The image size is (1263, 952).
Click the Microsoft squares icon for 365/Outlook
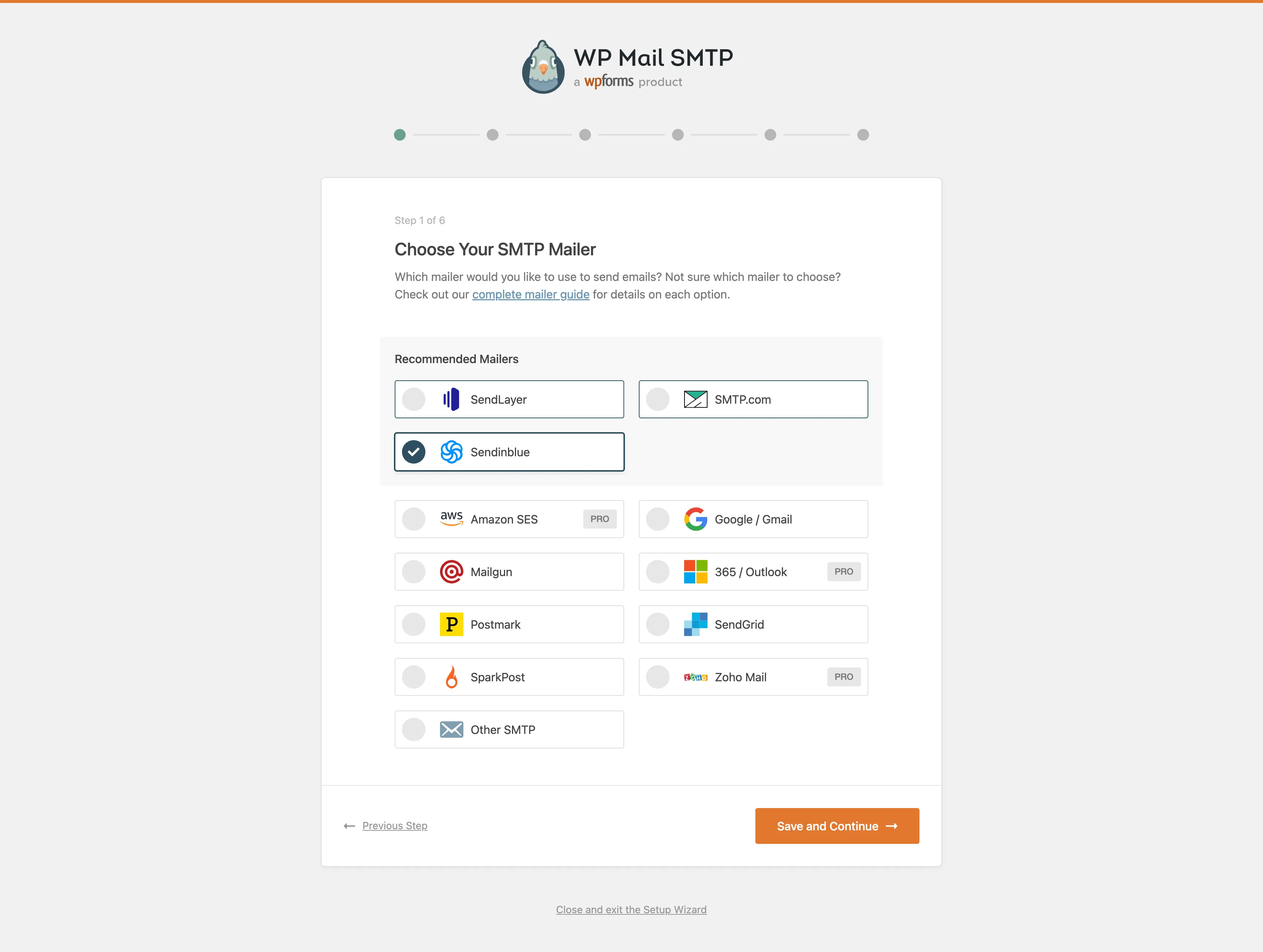695,571
